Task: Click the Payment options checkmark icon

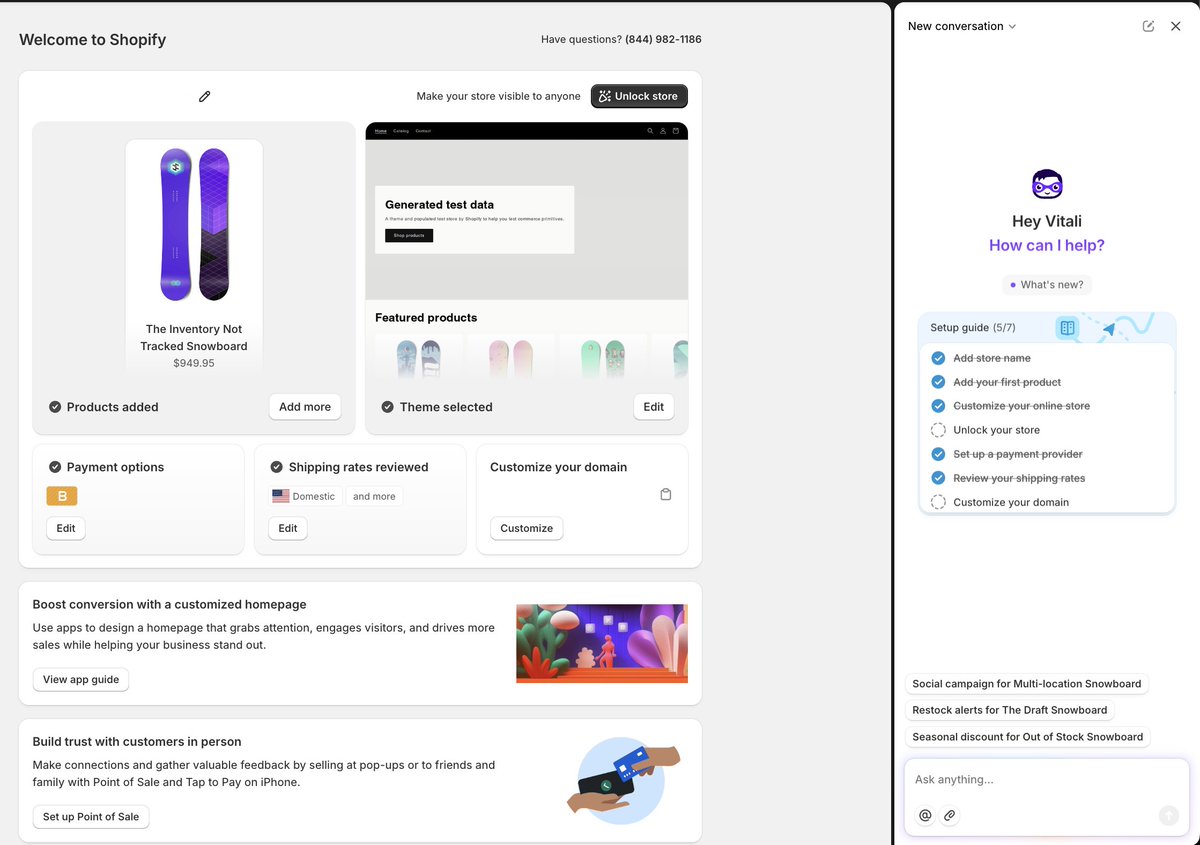Action: (x=54, y=467)
